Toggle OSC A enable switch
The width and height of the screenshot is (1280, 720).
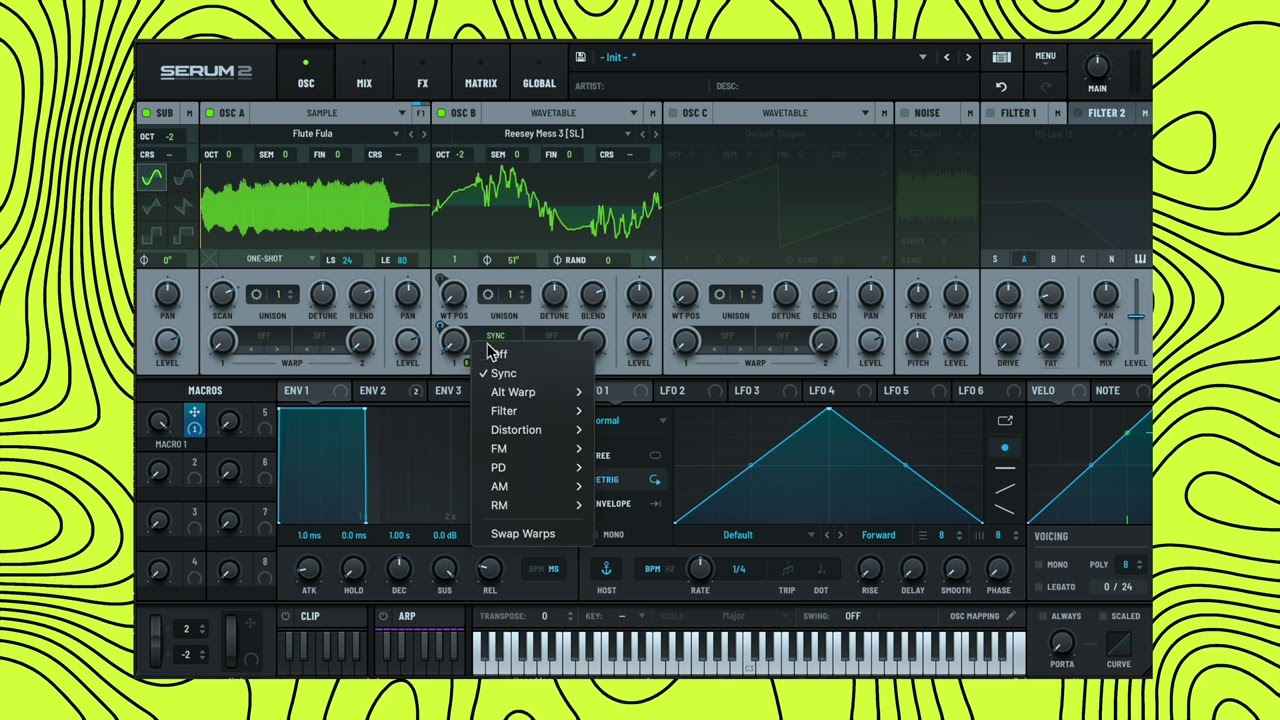pos(210,113)
